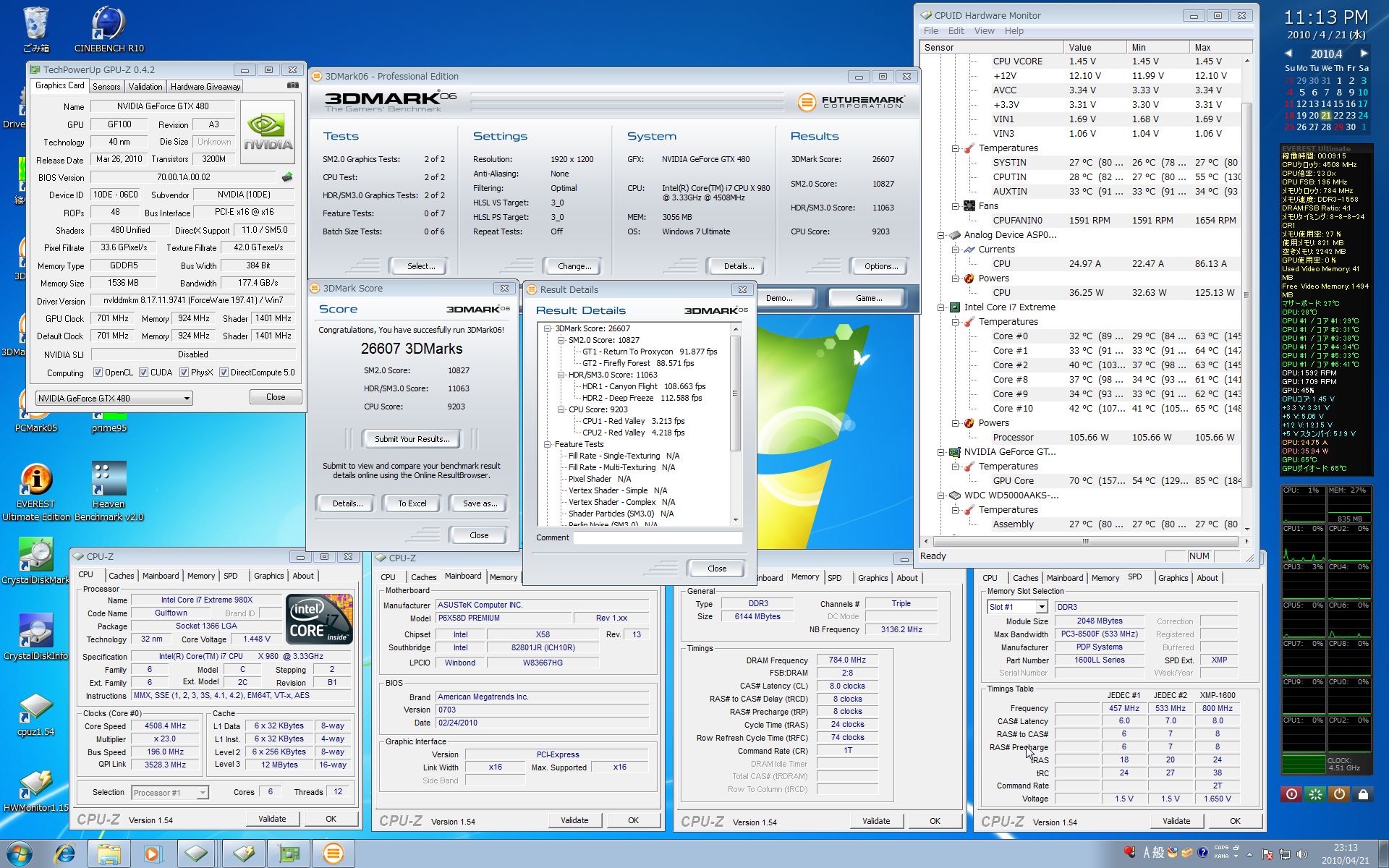Click the Game... button in 3DMark06
The image size is (1389, 868).
point(868,298)
